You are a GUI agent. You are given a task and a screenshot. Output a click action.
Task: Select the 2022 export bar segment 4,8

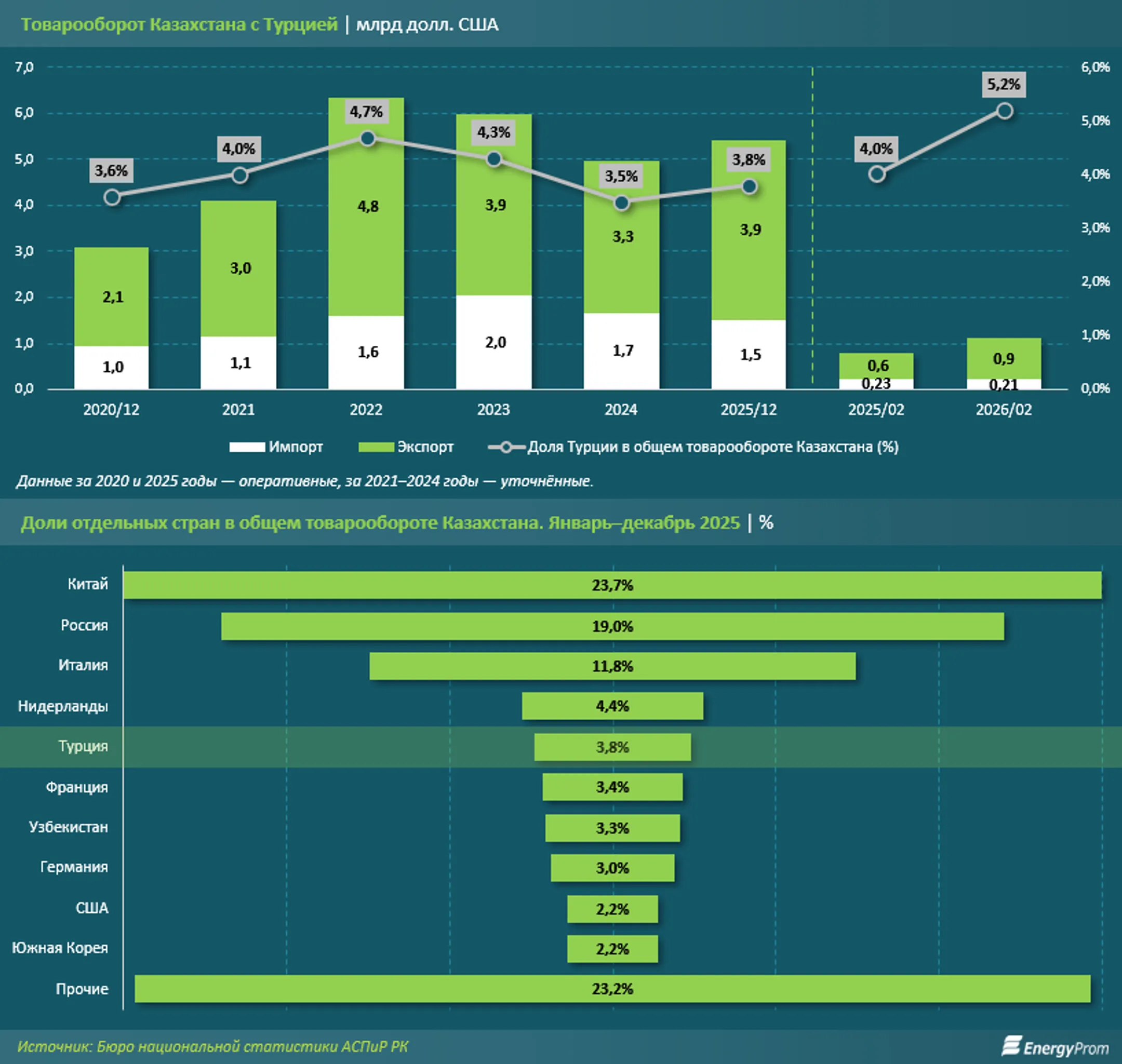[366, 207]
